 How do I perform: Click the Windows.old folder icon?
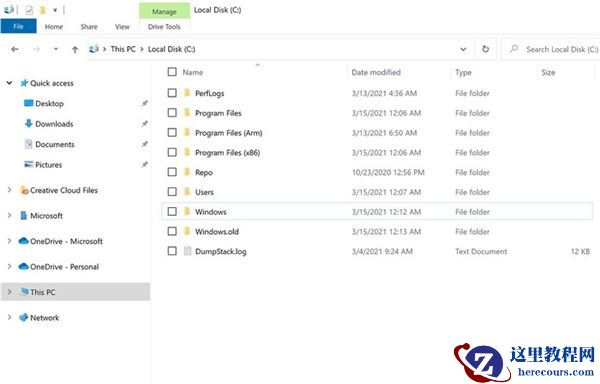[x=187, y=231]
